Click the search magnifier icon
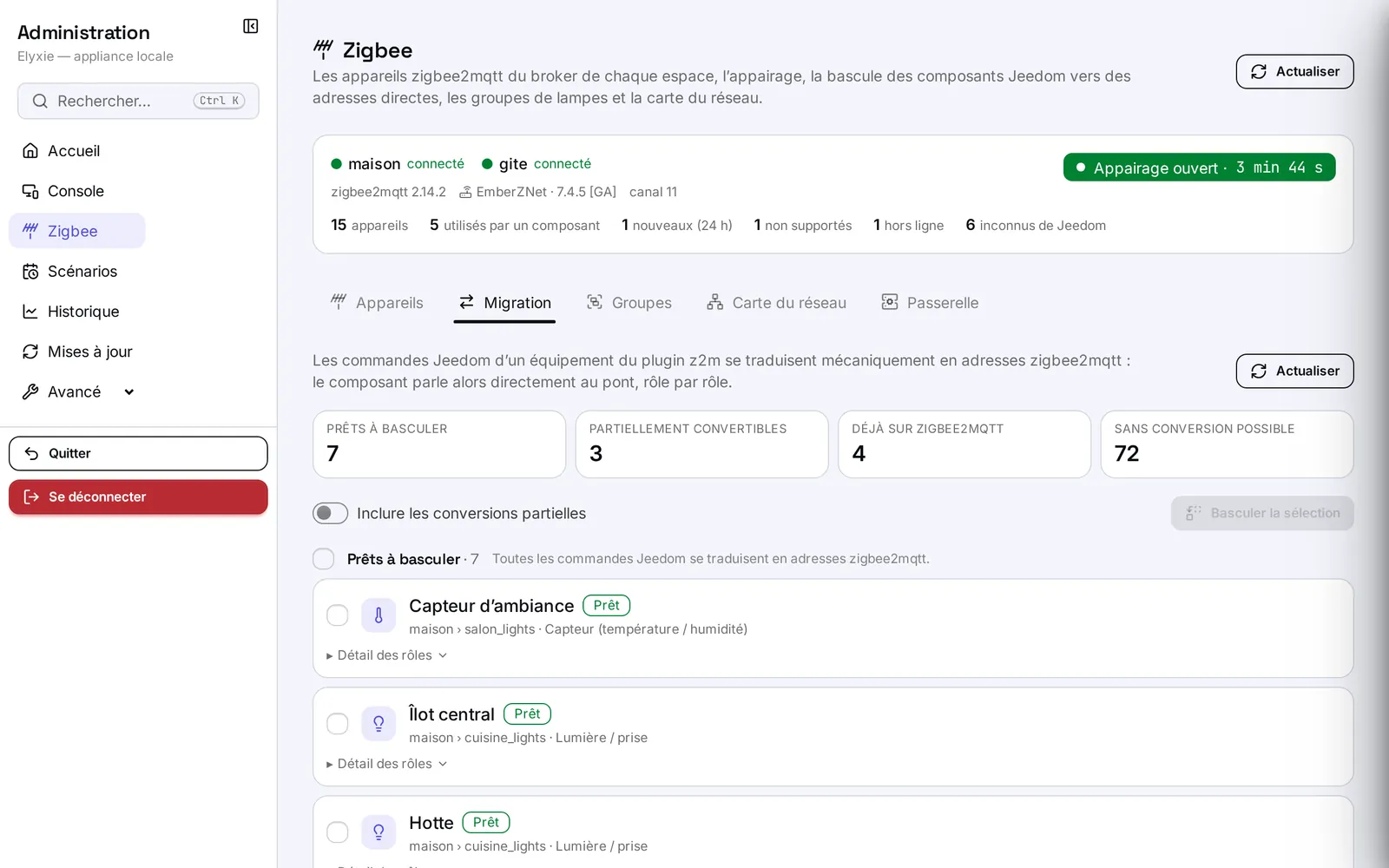The width and height of the screenshot is (1389, 868). [x=40, y=102]
